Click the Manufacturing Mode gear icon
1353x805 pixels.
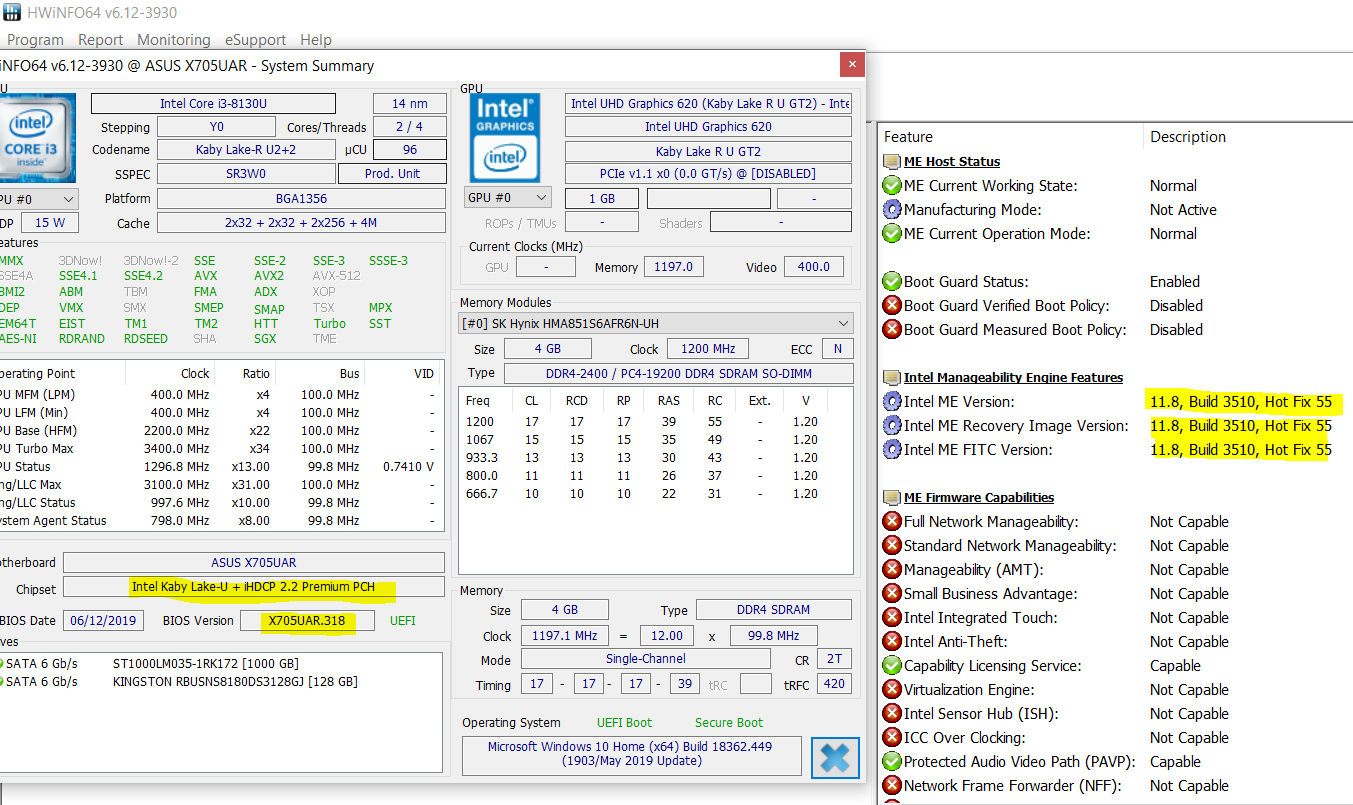pyautogui.click(x=892, y=210)
